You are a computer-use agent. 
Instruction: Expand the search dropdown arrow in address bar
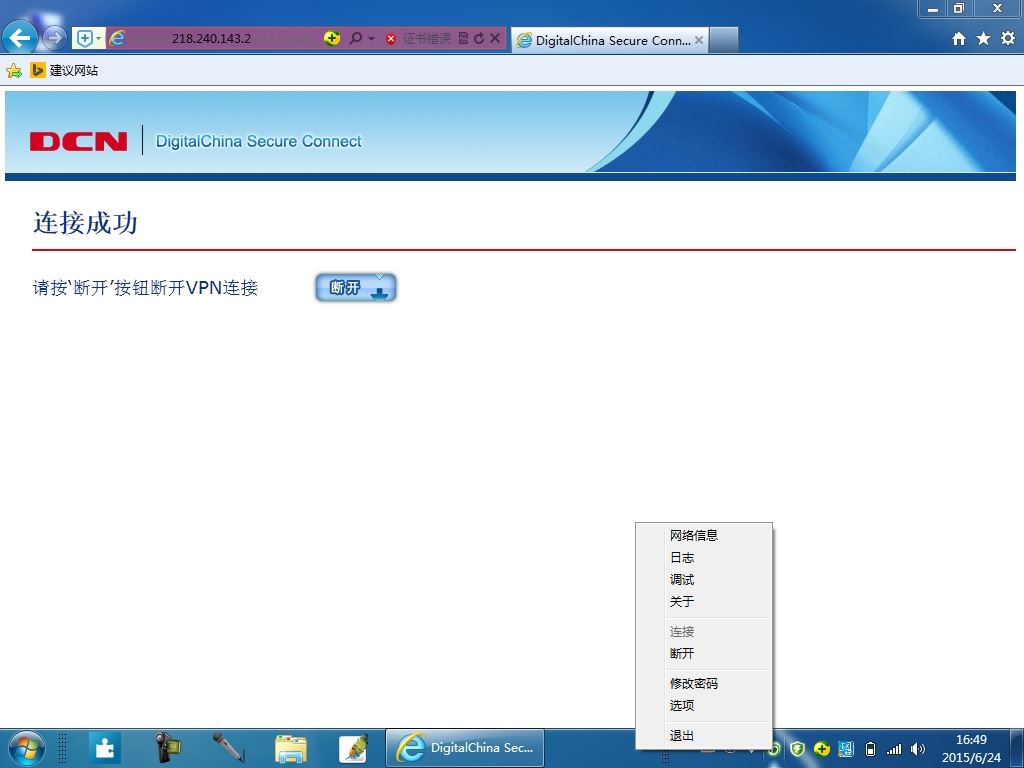pyautogui.click(x=372, y=39)
